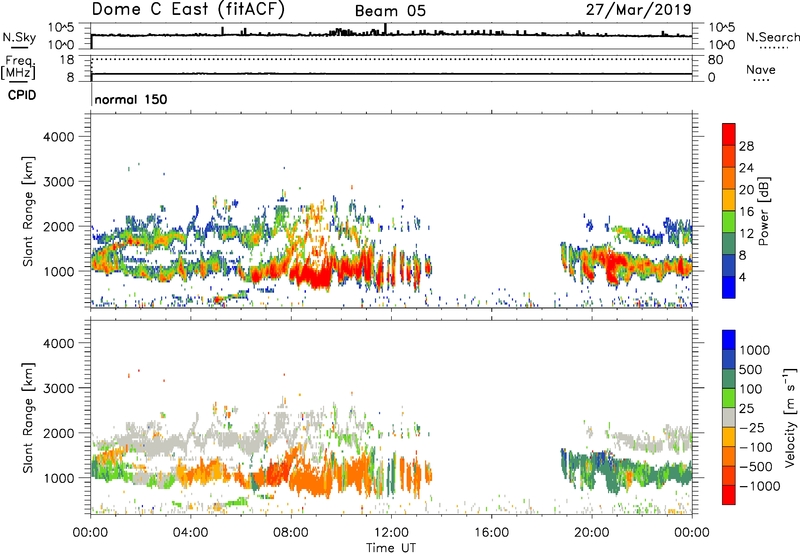Click the 'Slant Range [km]' label of the power panel
This screenshot has width=800, height=554.
[x=28, y=211]
